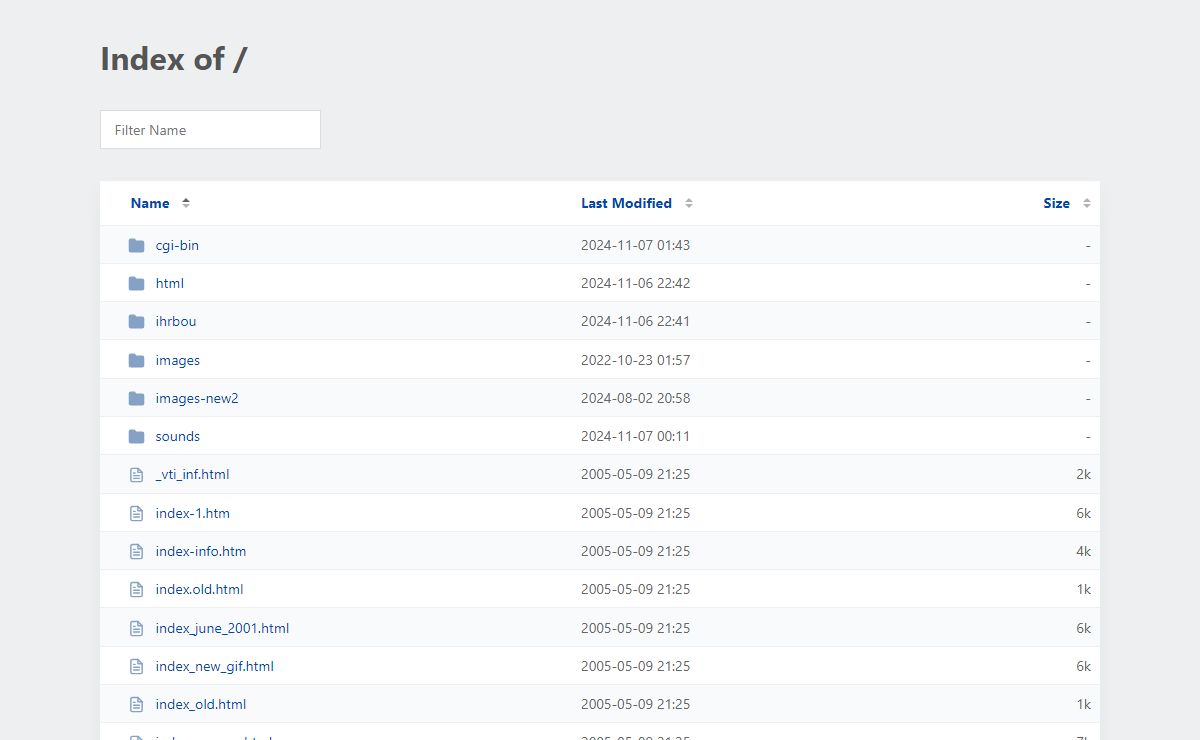Click the sort arrows next to Size
Viewport: 1200px width, 740px height.
coord(1087,203)
